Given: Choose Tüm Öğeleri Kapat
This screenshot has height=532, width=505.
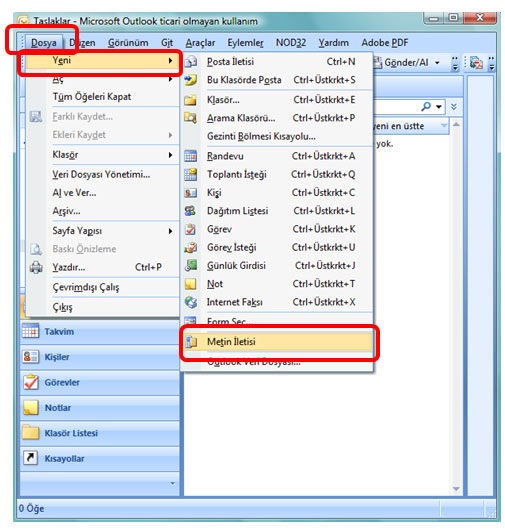Looking at the screenshot, I should (101, 97).
